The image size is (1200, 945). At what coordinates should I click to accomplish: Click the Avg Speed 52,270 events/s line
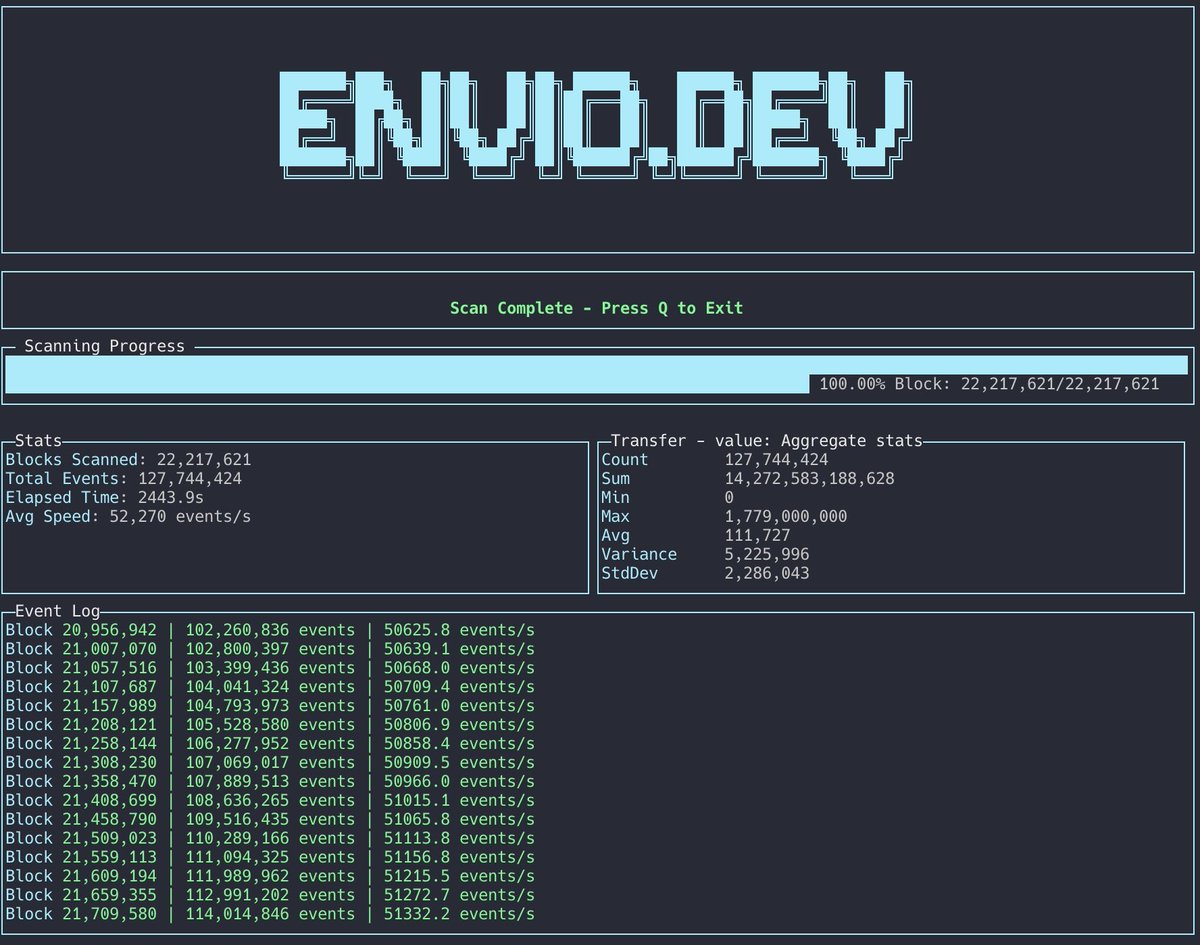point(128,517)
